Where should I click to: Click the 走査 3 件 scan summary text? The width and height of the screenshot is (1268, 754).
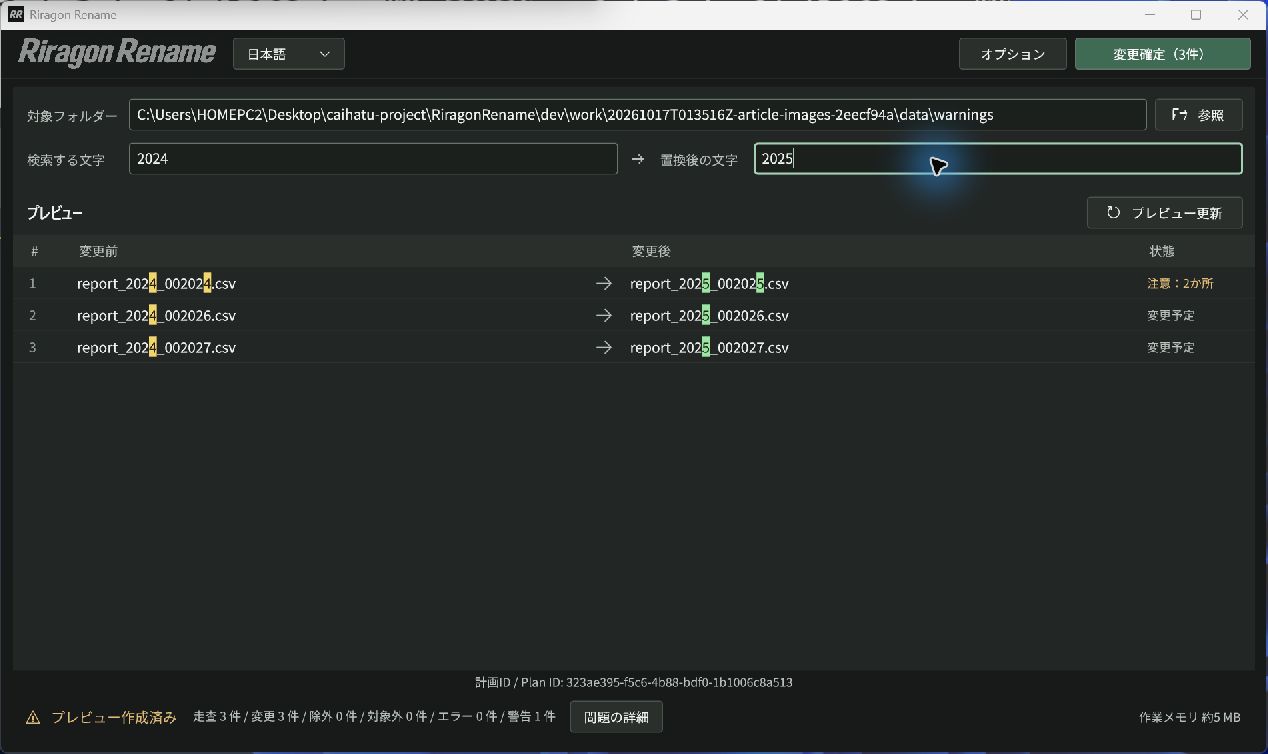(217, 717)
